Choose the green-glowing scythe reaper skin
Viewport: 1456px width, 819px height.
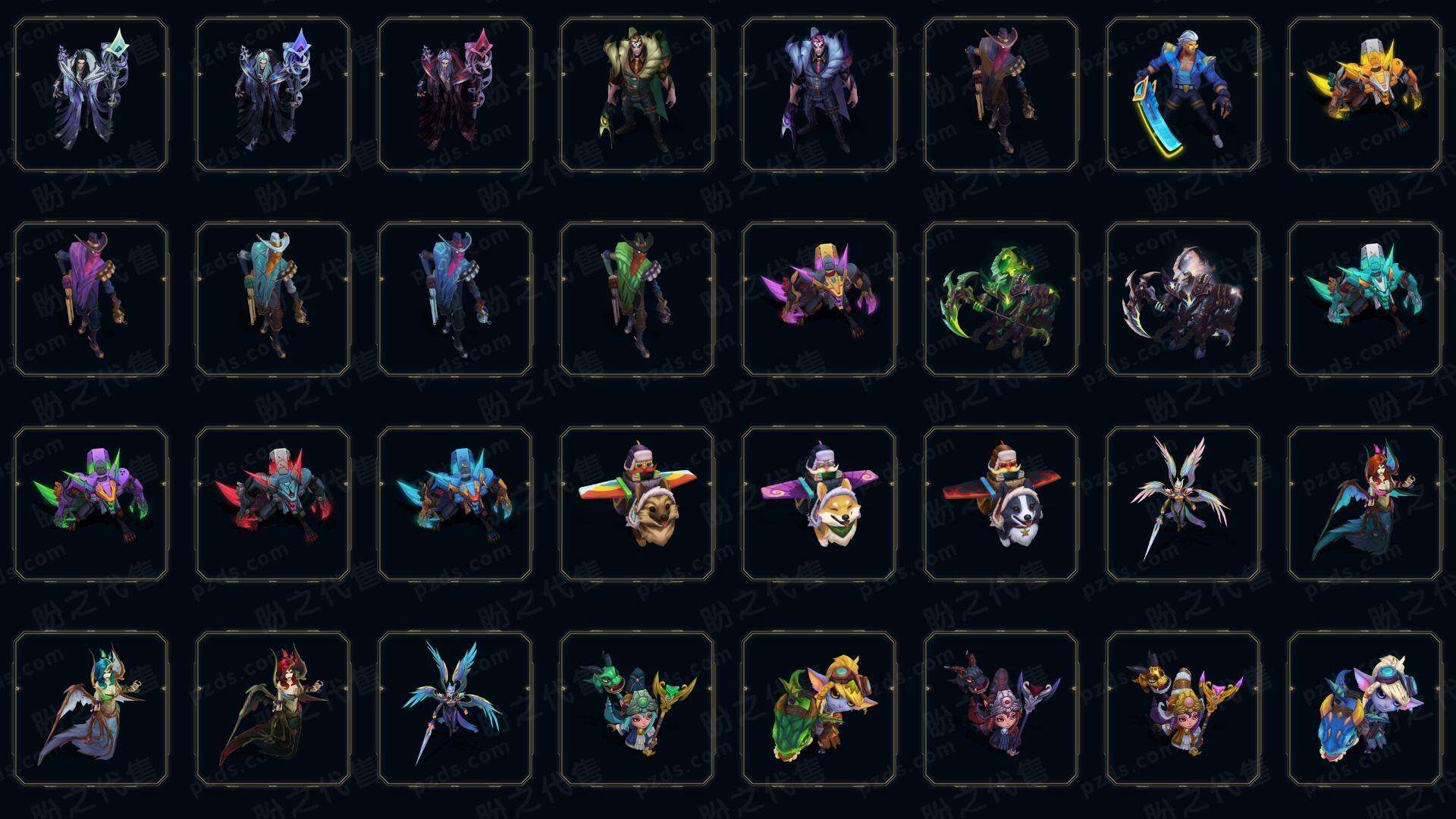1001,299
